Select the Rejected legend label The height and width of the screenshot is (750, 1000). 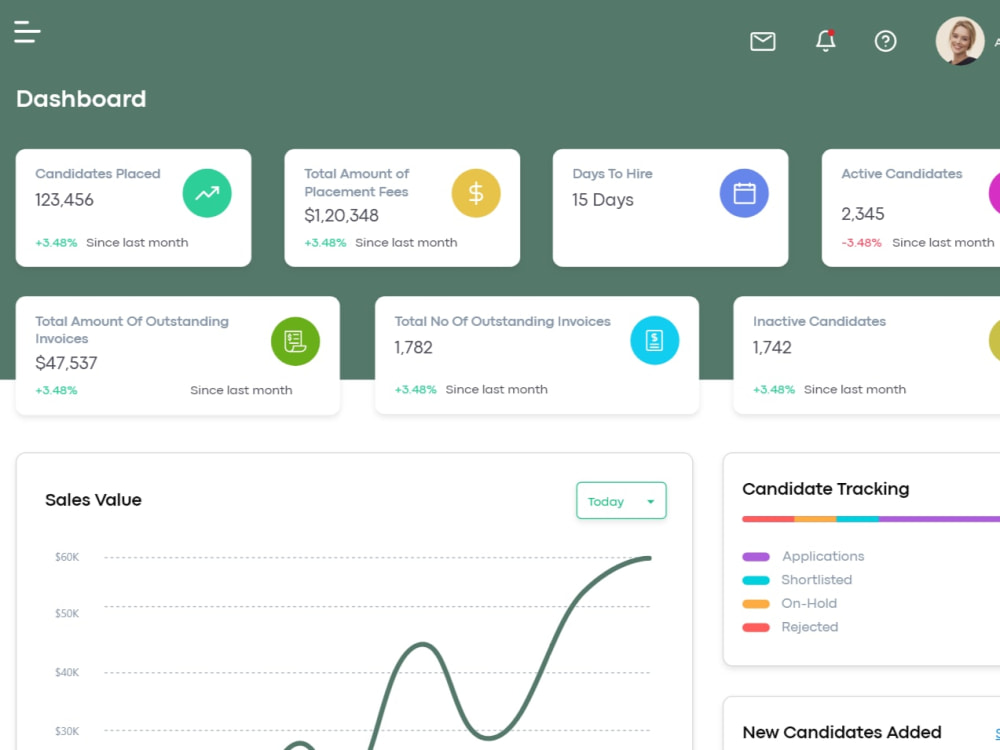[x=809, y=627]
